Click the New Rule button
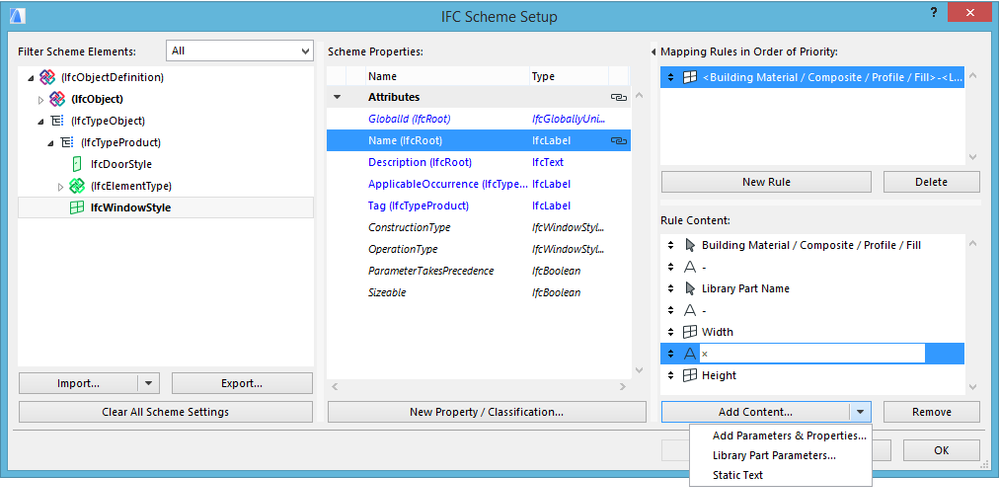The image size is (999, 487). pyautogui.click(x=766, y=182)
